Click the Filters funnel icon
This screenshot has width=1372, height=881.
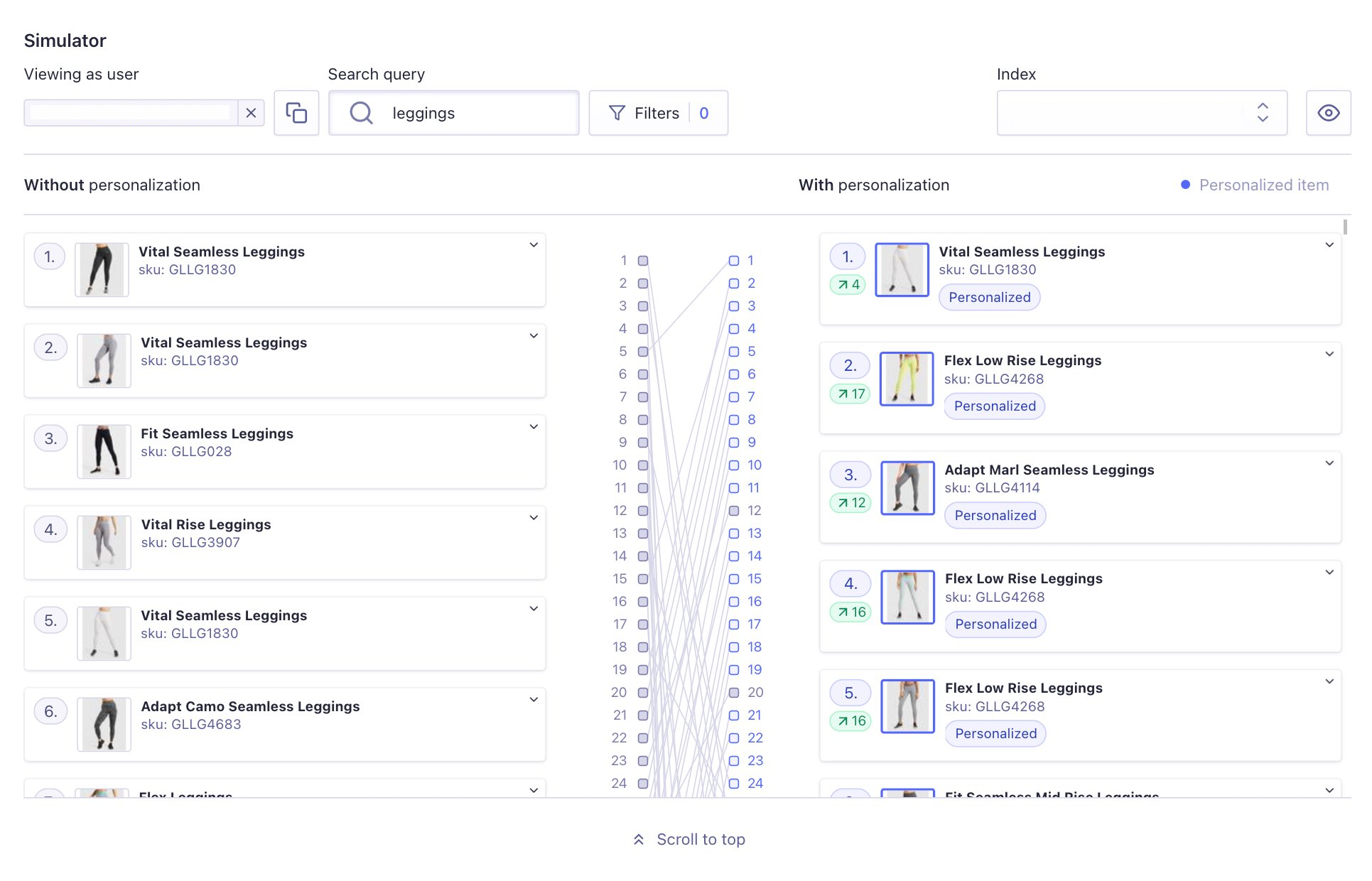click(617, 113)
